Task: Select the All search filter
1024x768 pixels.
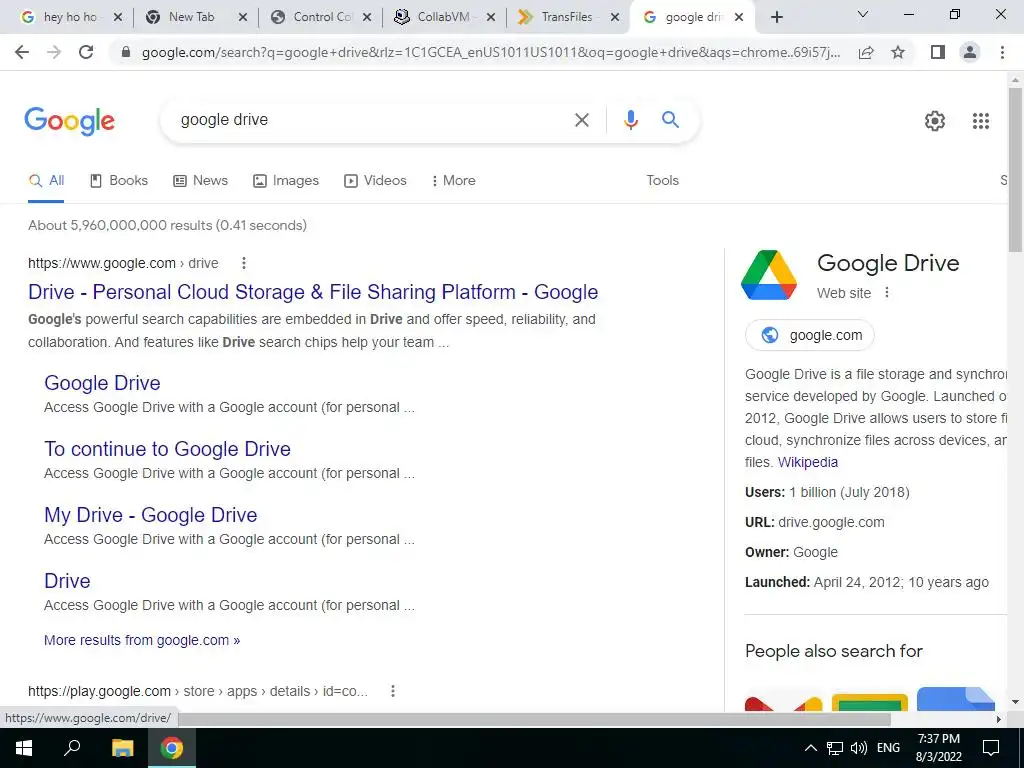Action: (46, 181)
